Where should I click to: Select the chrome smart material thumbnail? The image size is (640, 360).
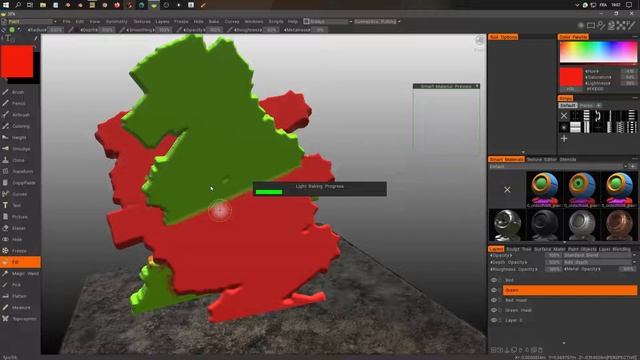507,225
